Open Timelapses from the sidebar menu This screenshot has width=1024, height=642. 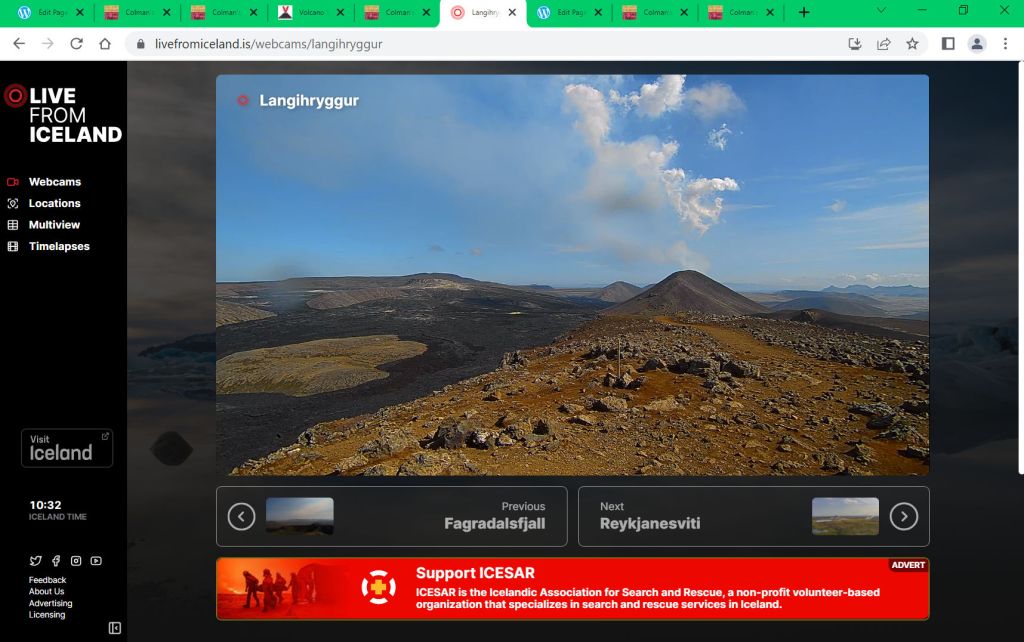coord(59,246)
